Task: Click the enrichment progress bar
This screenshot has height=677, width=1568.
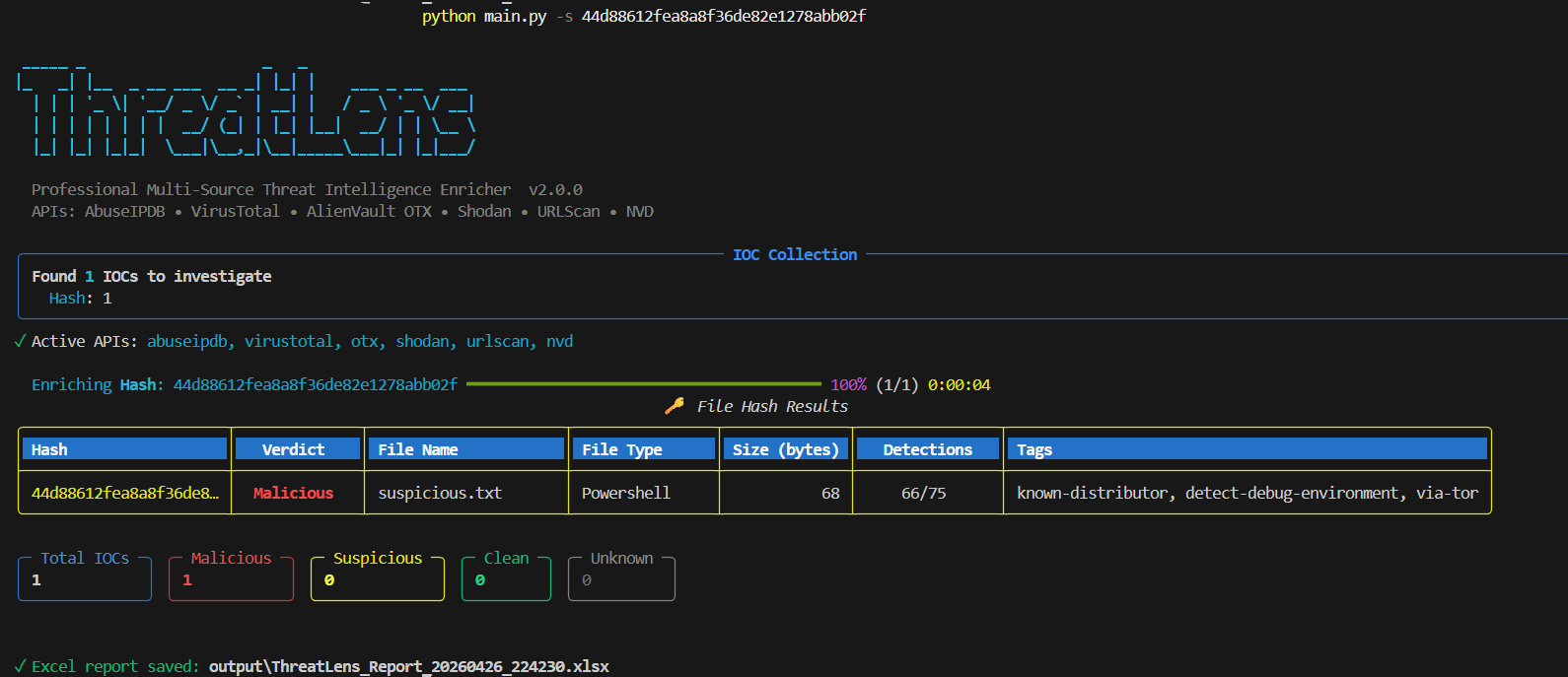Action: (643, 384)
